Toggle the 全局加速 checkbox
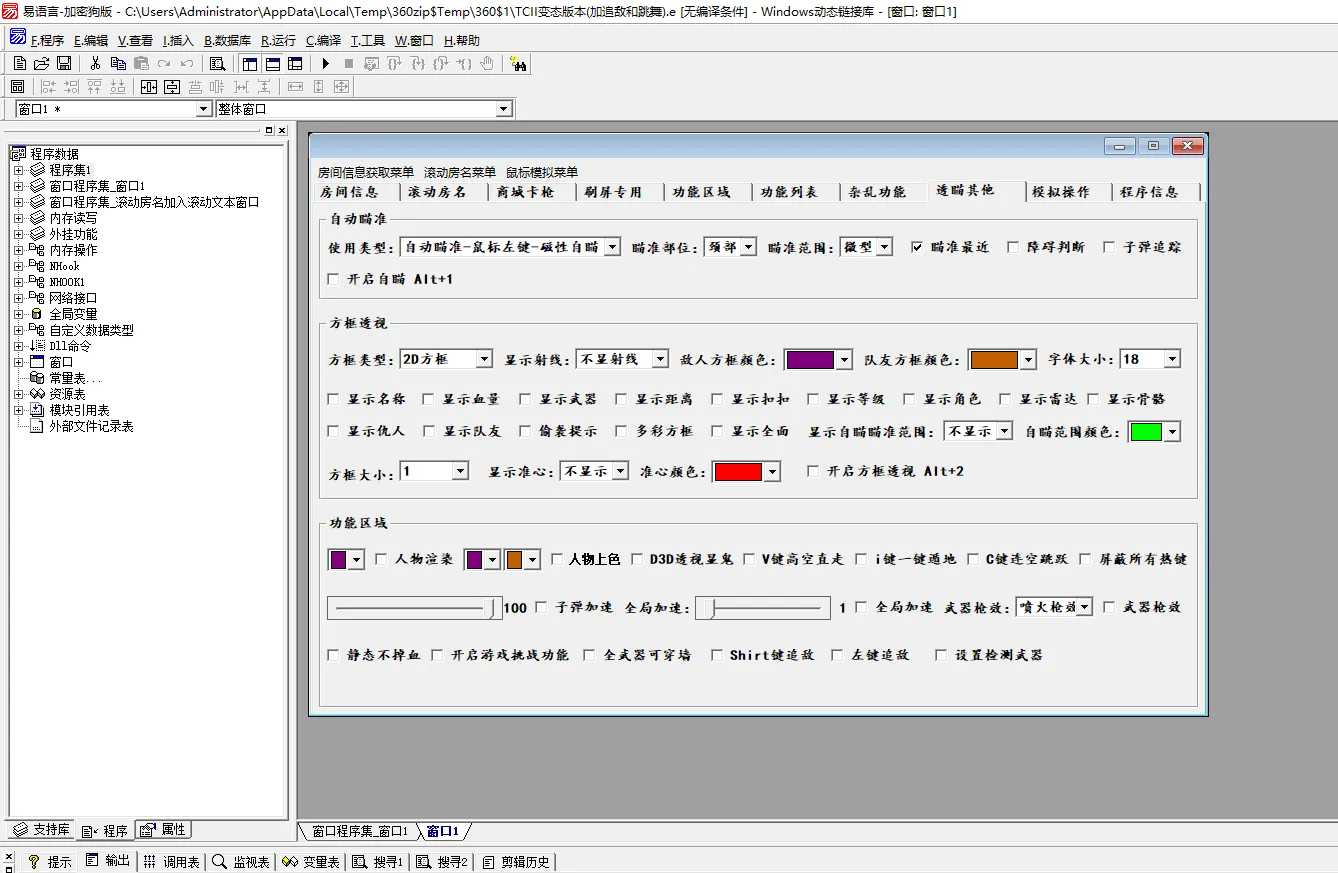Viewport: 1338px width, 873px height. click(861, 607)
